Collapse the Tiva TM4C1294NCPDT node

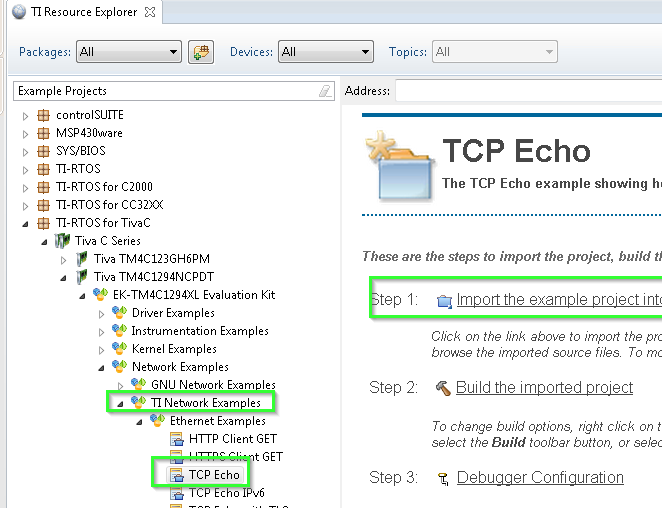click(63, 278)
